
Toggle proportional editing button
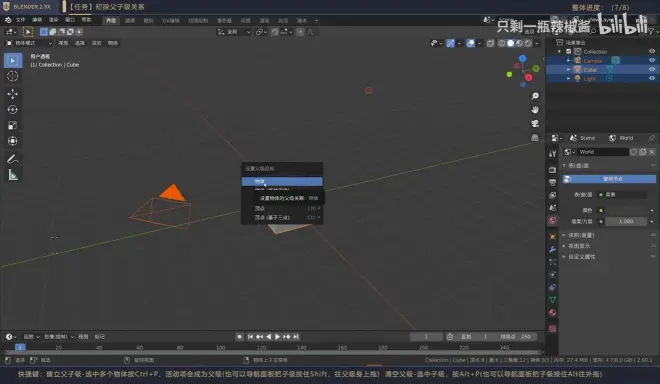(x=300, y=32)
